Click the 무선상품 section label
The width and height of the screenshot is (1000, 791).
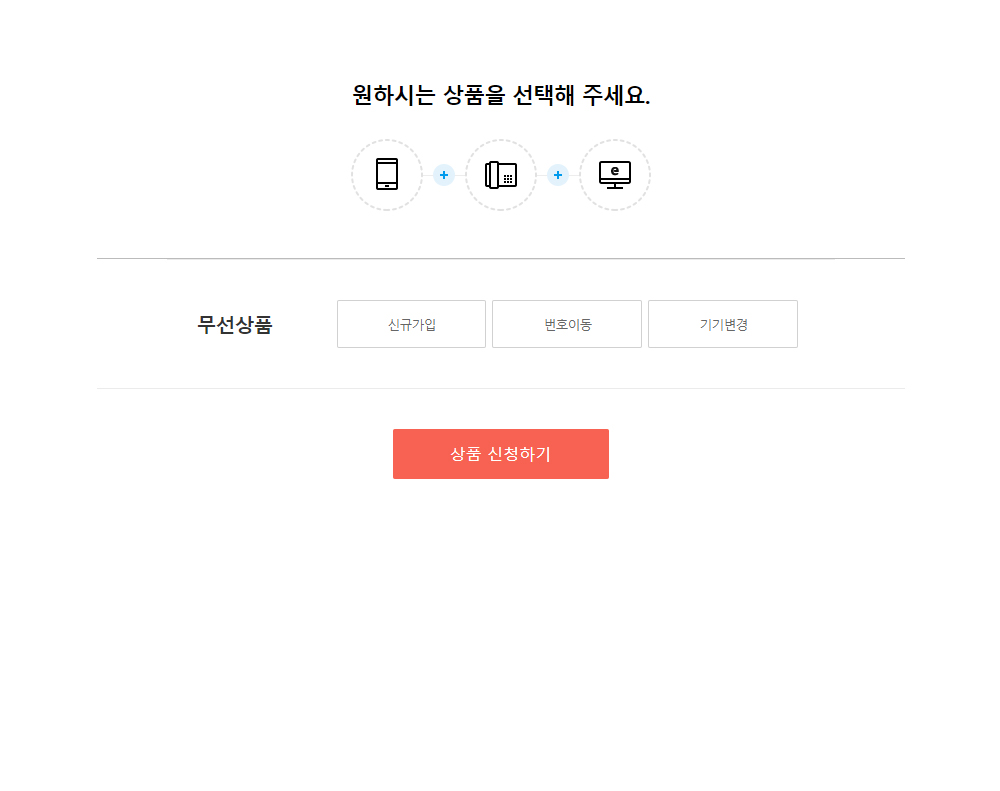(235, 325)
